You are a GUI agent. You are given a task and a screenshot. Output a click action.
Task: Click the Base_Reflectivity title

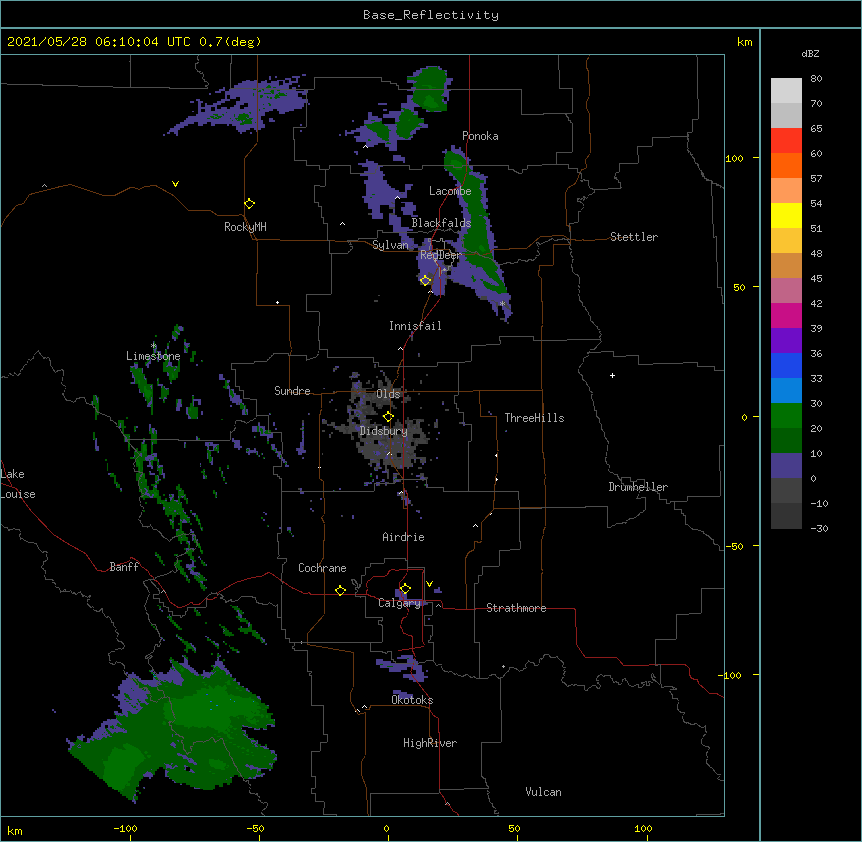point(431,15)
